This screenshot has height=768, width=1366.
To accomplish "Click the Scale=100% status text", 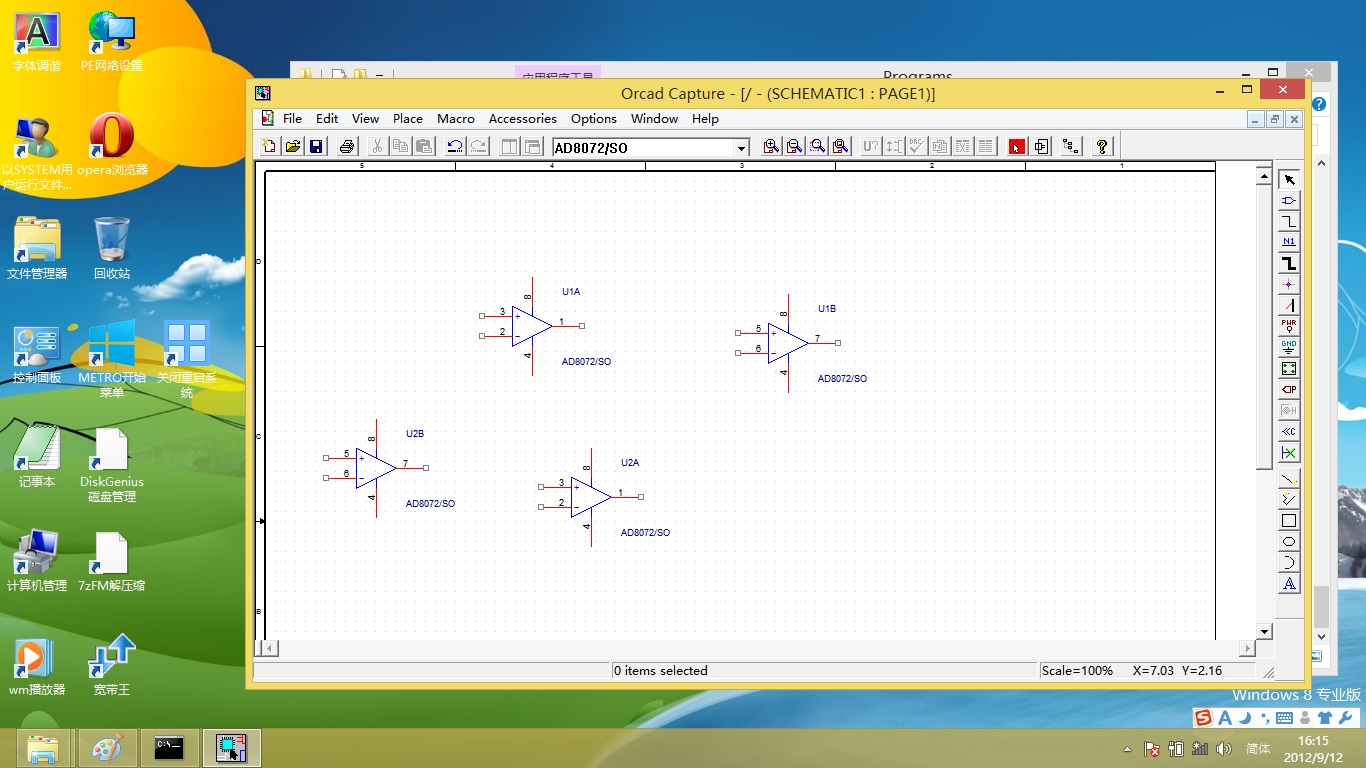I will (1077, 671).
